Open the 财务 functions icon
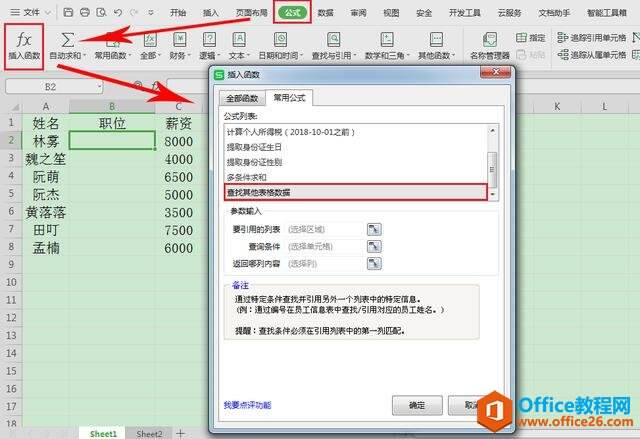The height and width of the screenshot is (439, 640). [180, 40]
